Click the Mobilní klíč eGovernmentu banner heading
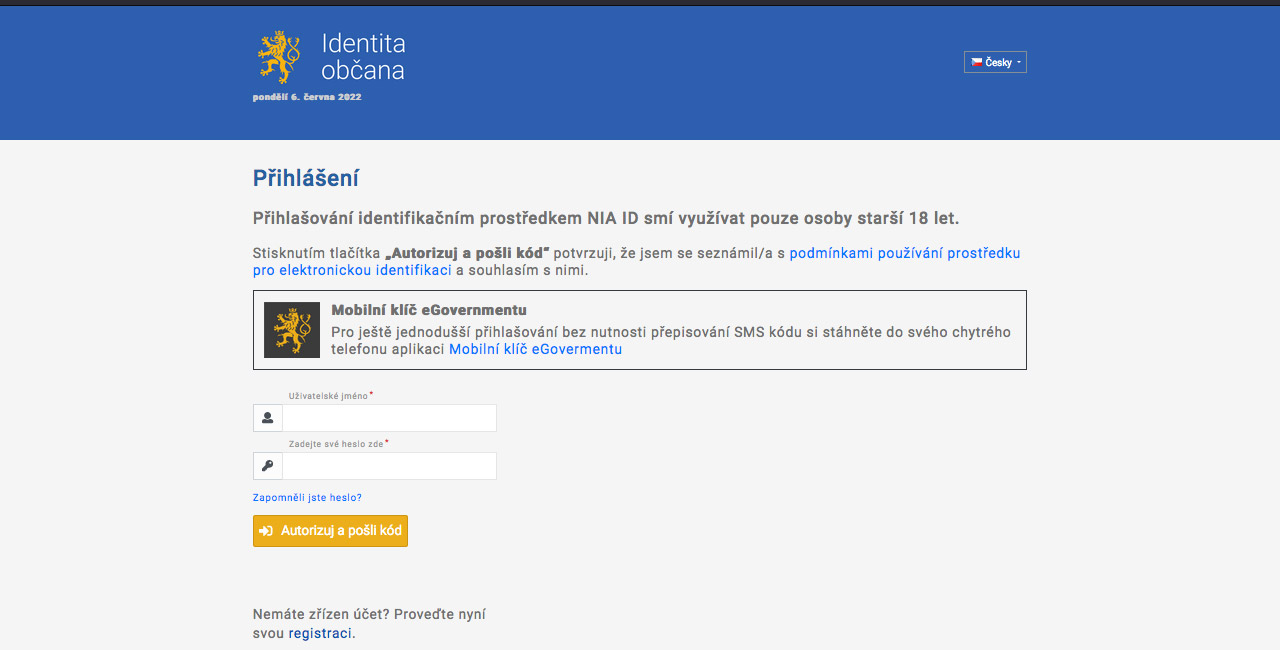 point(429,310)
